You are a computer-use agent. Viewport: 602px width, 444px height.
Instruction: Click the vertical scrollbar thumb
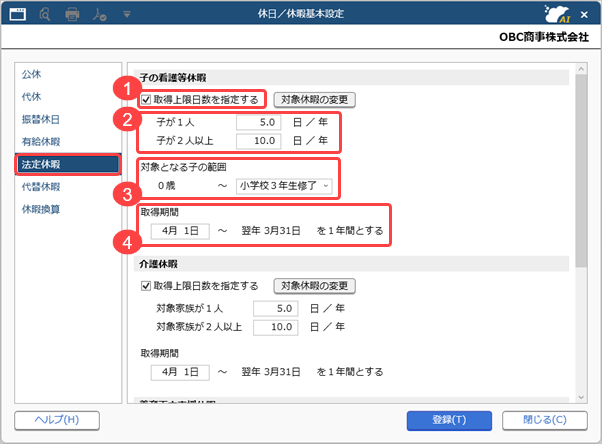[x=581, y=171]
